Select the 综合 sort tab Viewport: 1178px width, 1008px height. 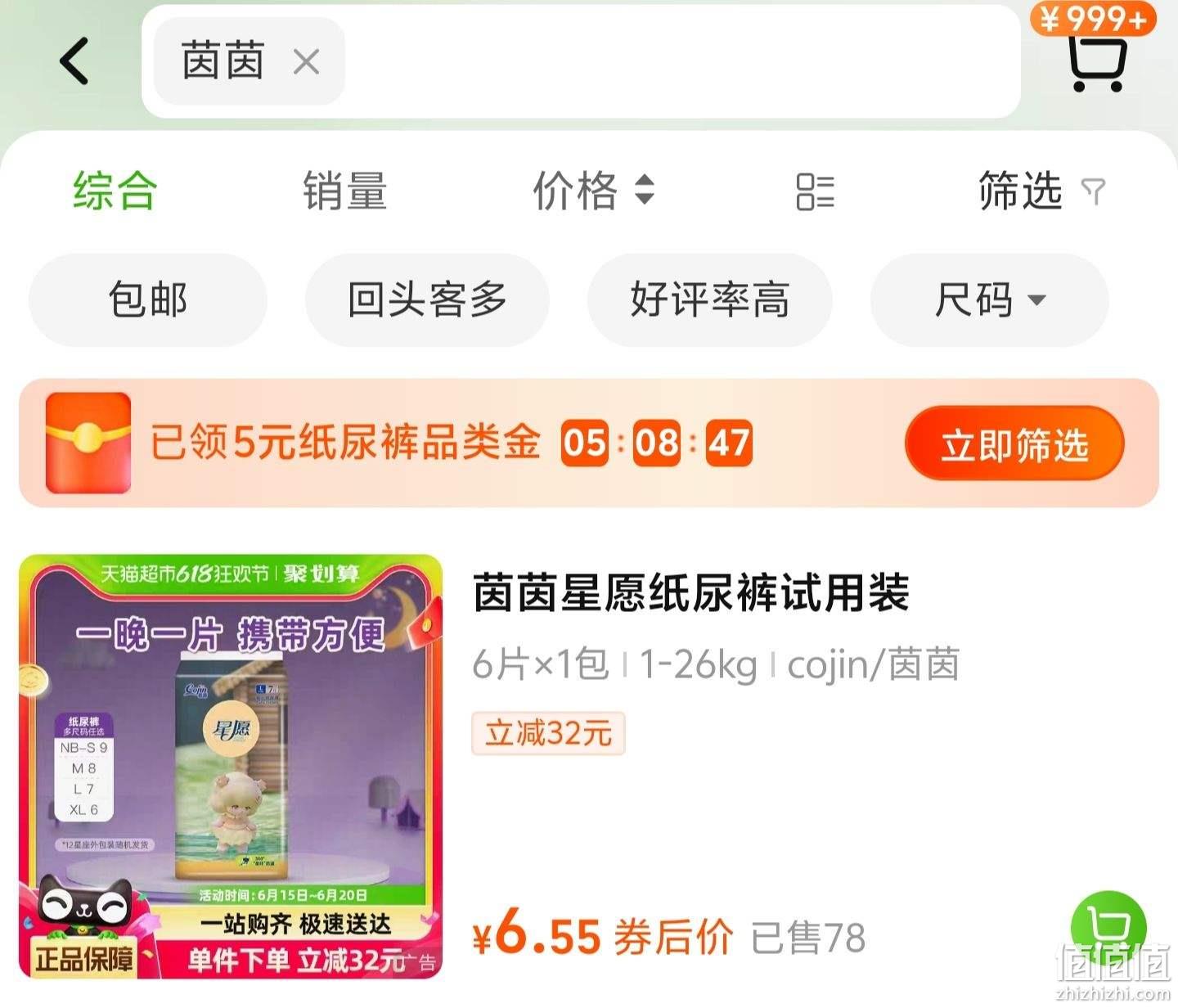(x=115, y=191)
